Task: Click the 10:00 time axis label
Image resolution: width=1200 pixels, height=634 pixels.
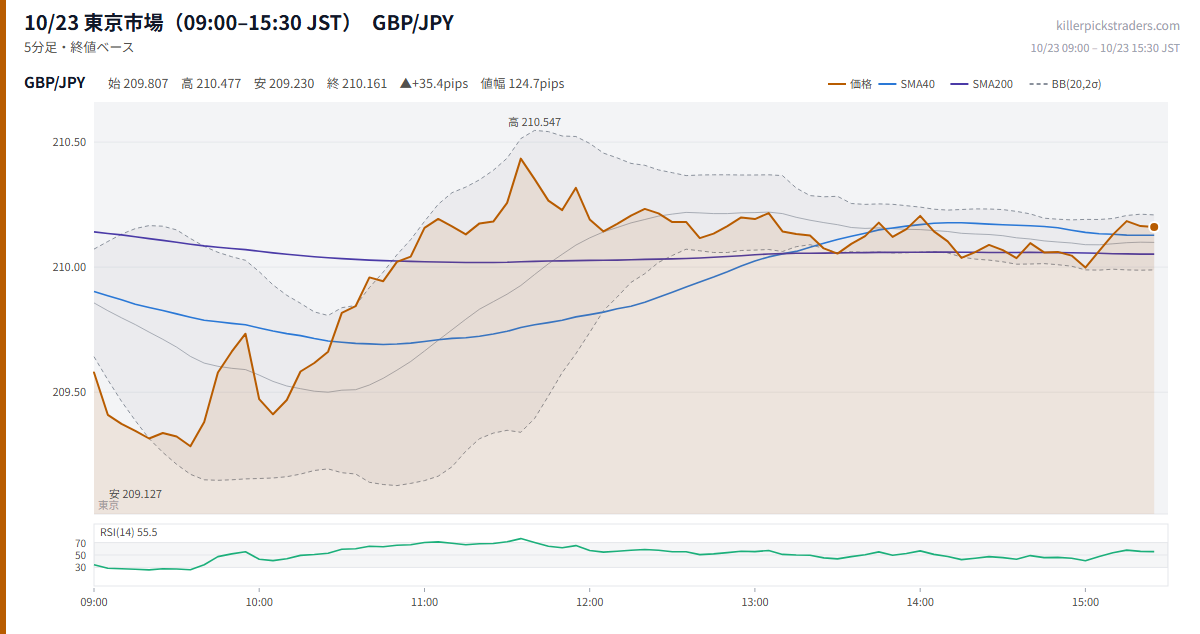Action: coord(259,602)
